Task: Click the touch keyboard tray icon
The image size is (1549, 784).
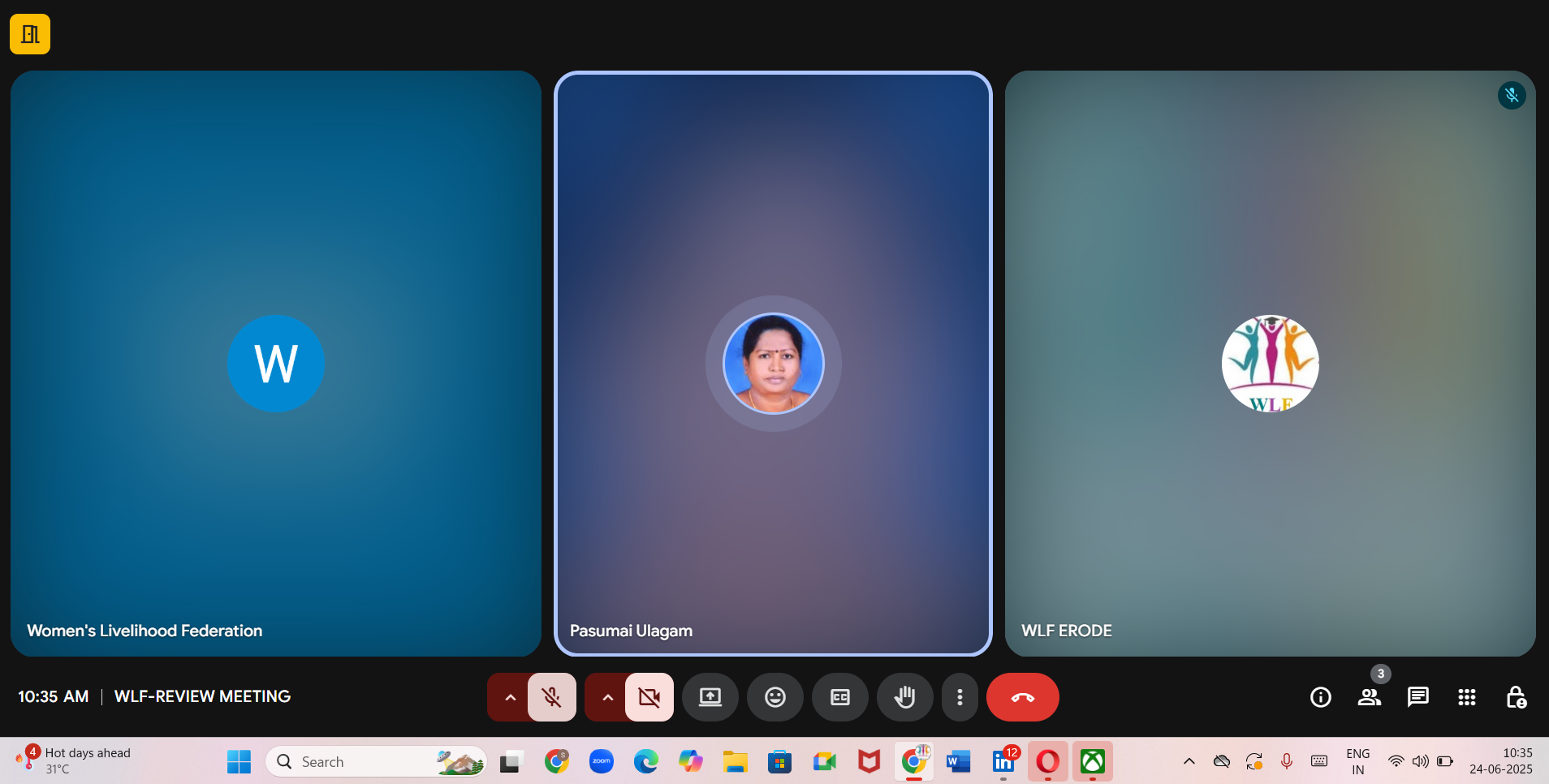Action: coord(1319,761)
